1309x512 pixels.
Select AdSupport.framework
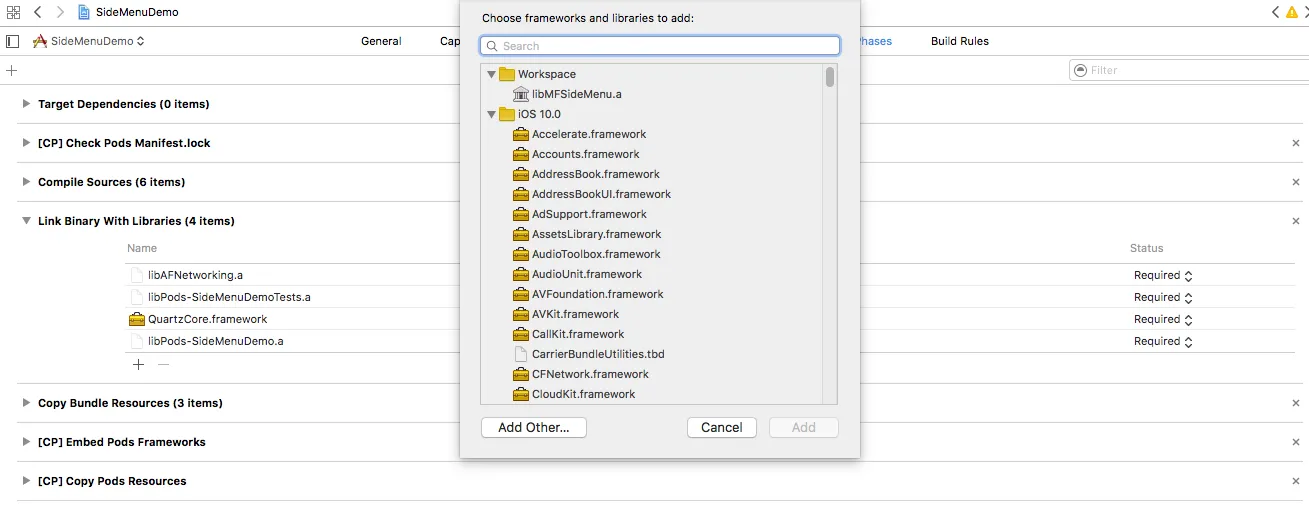tap(589, 214)
